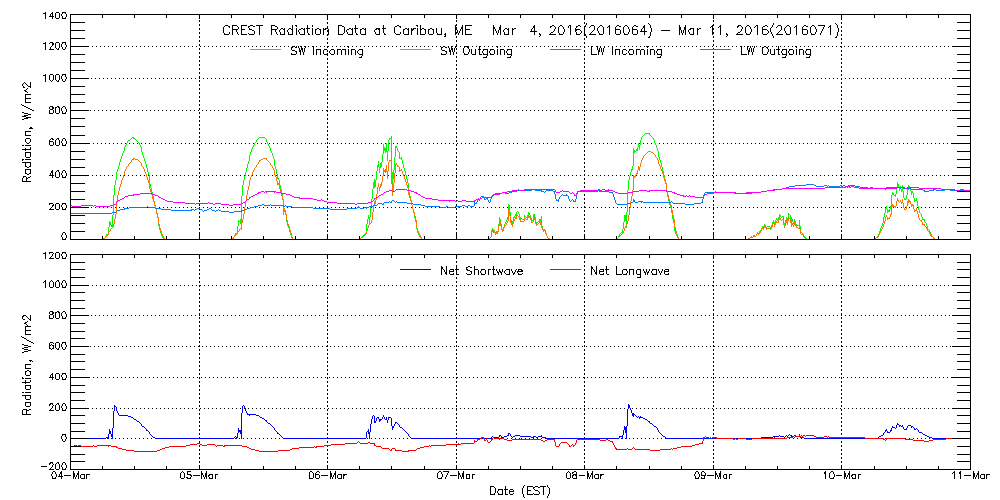Select the LW Outgoing legend entry
The width and height of the screenshot is (1000, 500).
click(x=775, y=52)
